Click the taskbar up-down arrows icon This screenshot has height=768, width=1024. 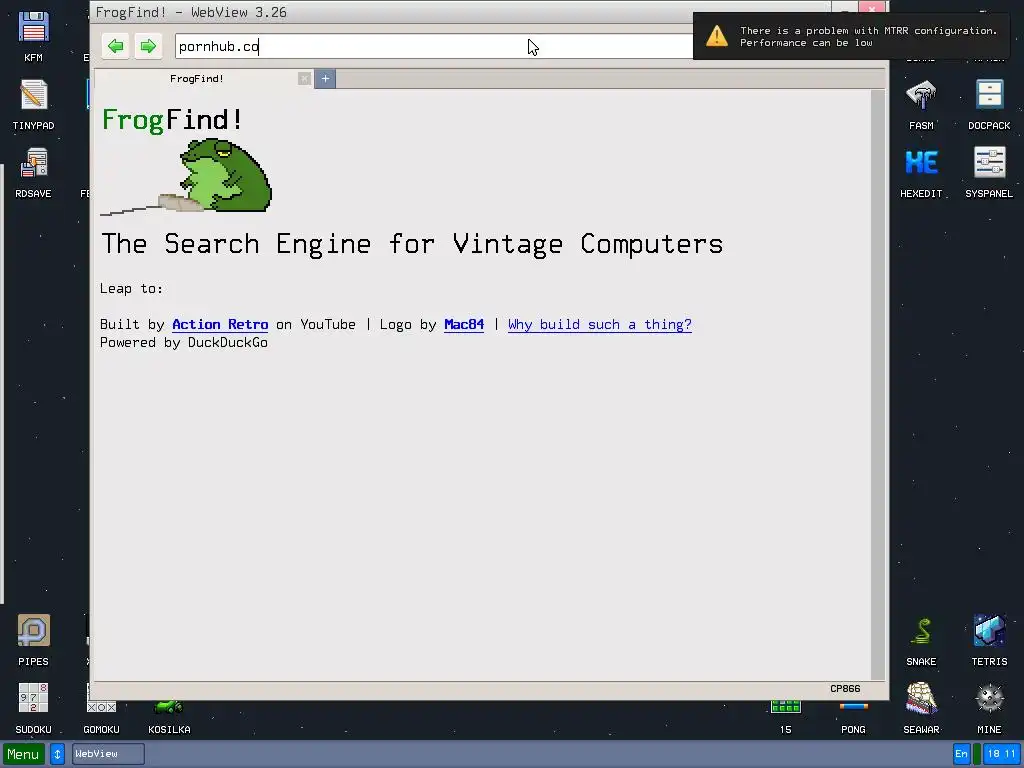pos(57,754)
